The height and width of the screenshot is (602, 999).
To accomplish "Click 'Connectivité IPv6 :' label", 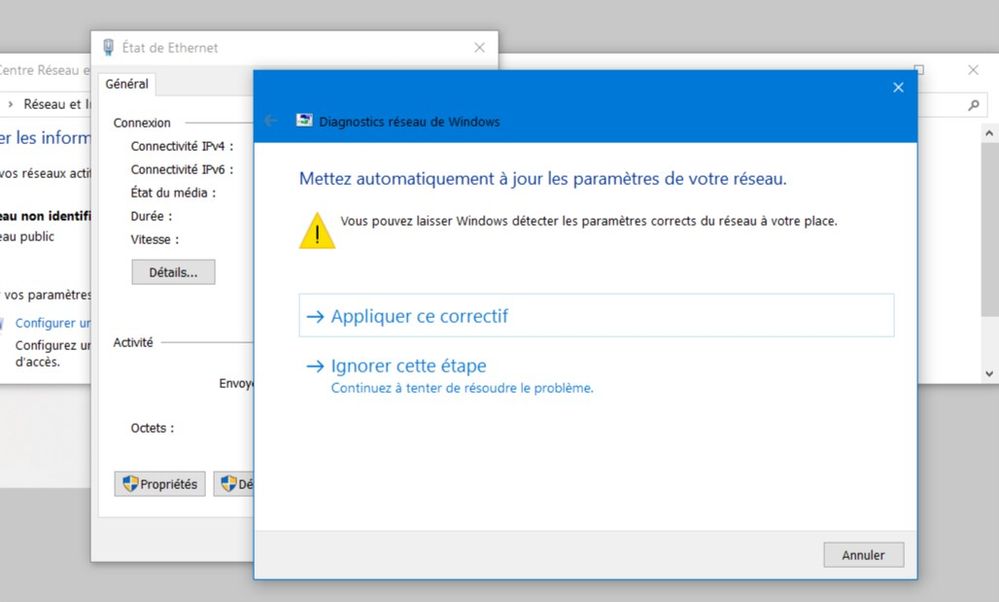I will pos(182,169).
